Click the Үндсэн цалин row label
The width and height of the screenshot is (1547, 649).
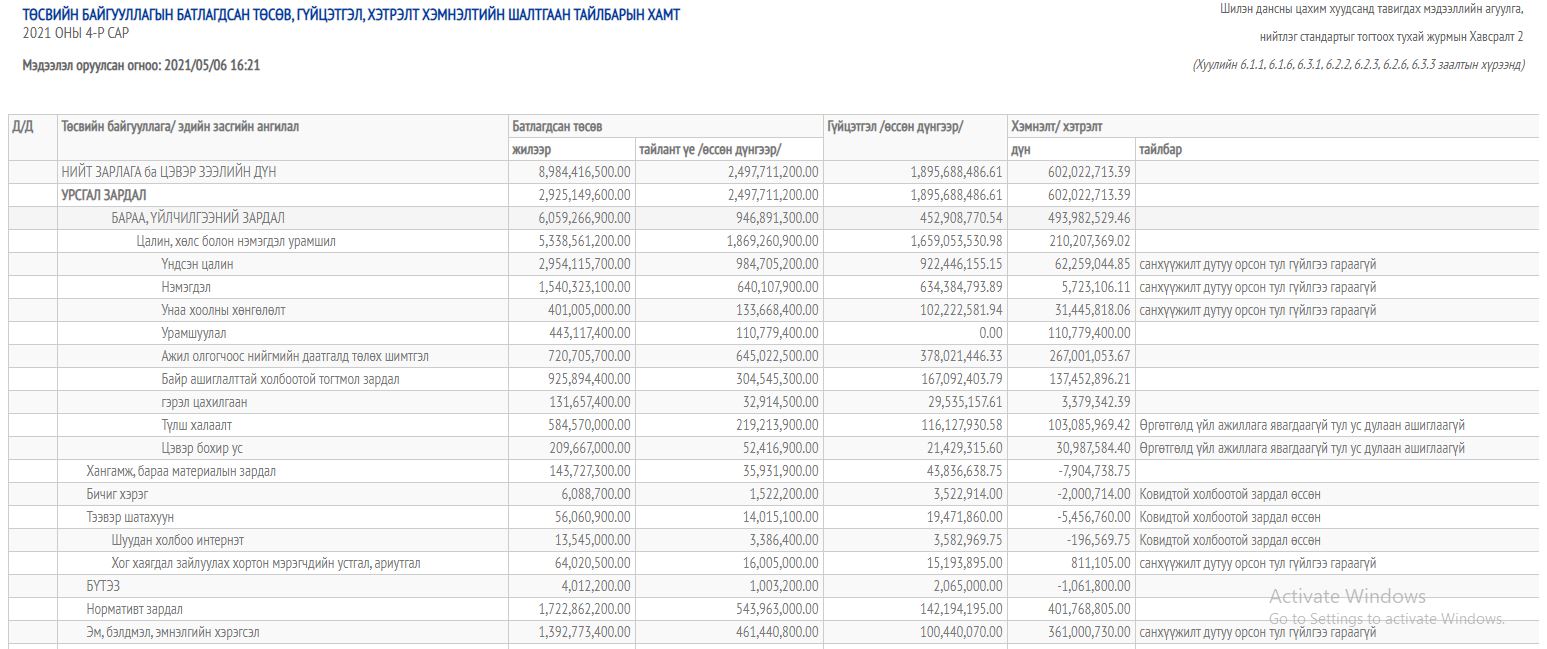[197, 264]
